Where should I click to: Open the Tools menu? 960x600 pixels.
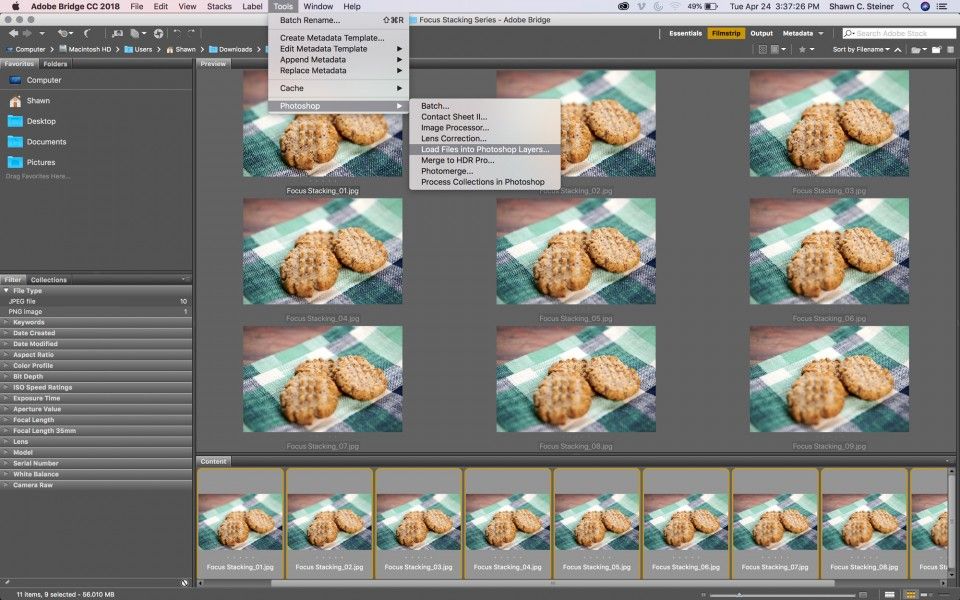tap(283, 6)
